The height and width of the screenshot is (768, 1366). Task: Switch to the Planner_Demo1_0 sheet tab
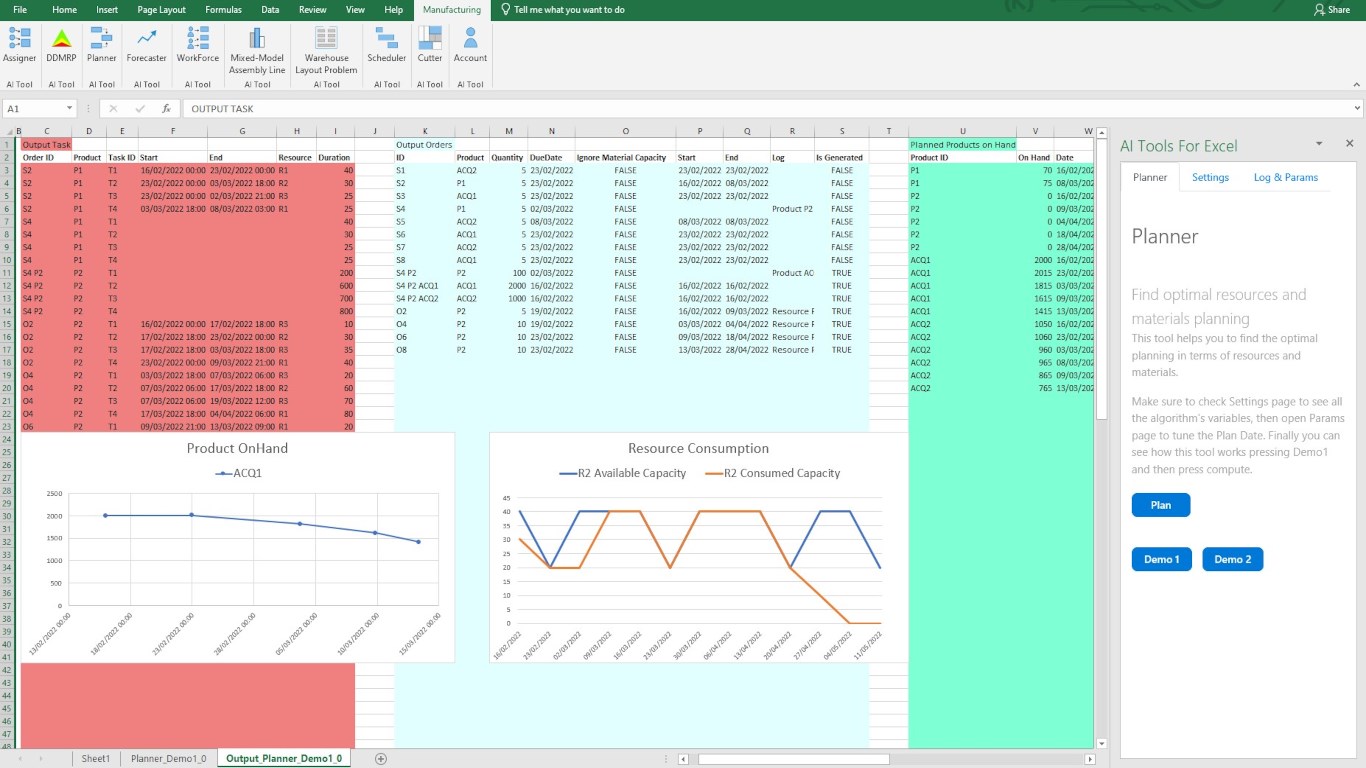(168, 758)
